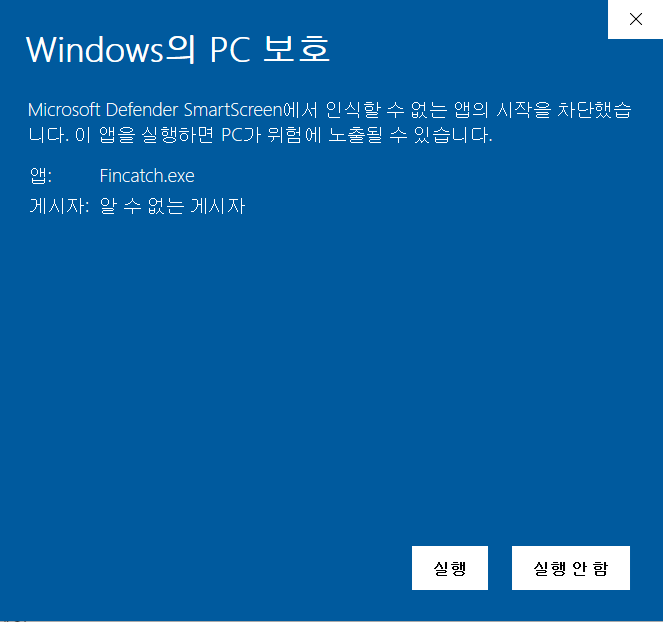Click the '게시자:' label
Viewport: 663px width, 622px height.
pos(59,206)
